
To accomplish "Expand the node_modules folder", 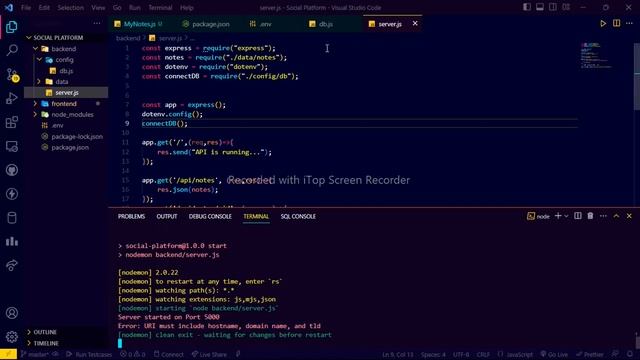I will [35, 115].
